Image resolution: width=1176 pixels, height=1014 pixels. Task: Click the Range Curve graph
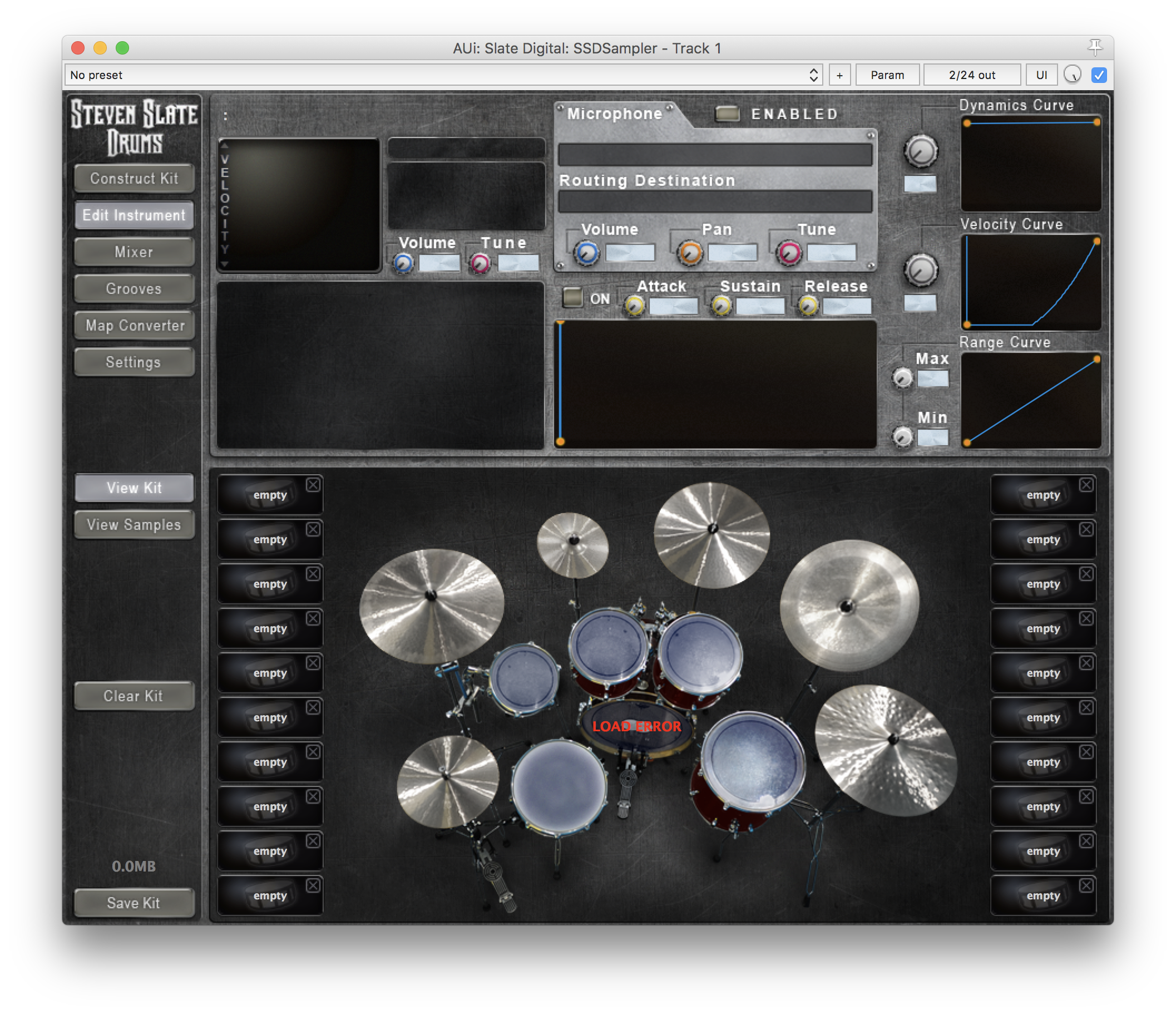tap(1031, 401)
